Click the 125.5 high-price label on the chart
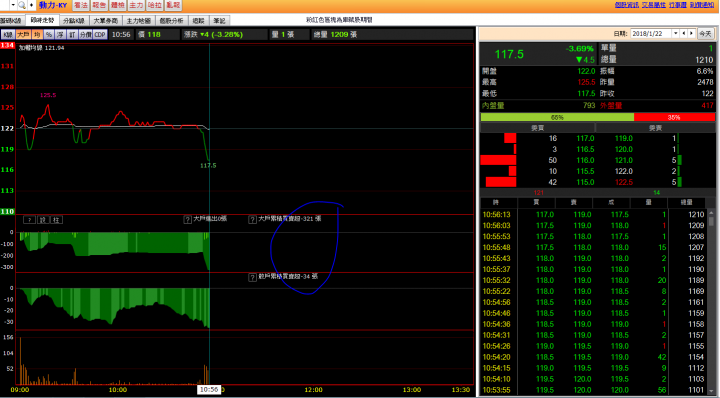This screenshot has height=398, width=720. [48, 95]
